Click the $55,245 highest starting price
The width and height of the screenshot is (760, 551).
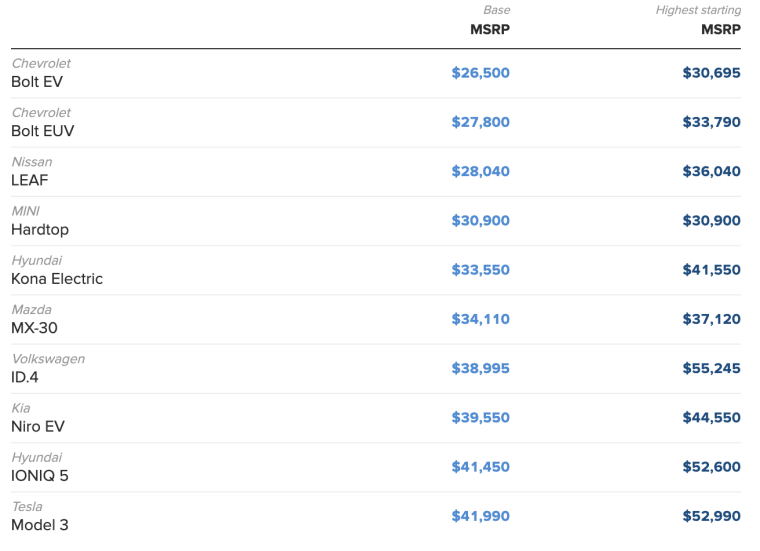712,368
